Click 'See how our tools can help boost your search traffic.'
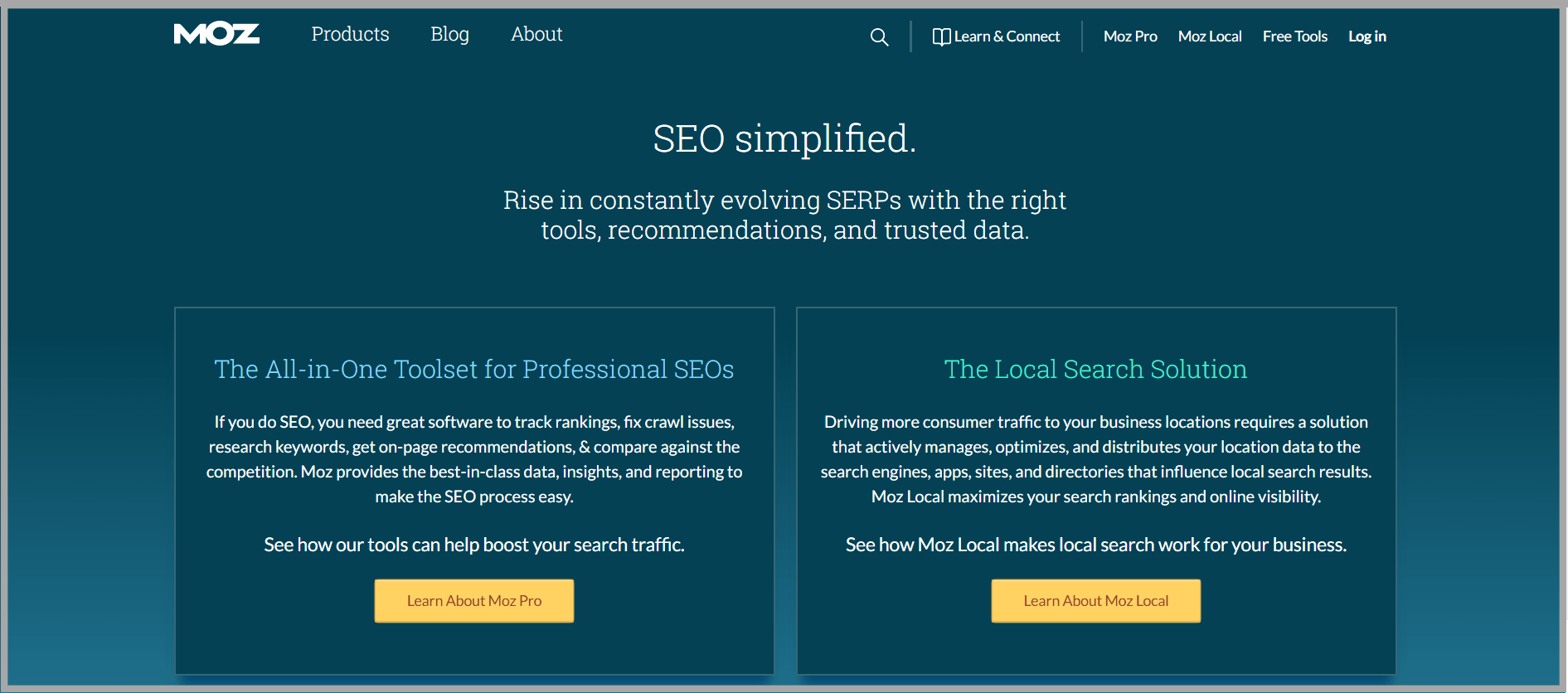The image size is (1568, 693). pyautogui.click(x=474, y=545)
